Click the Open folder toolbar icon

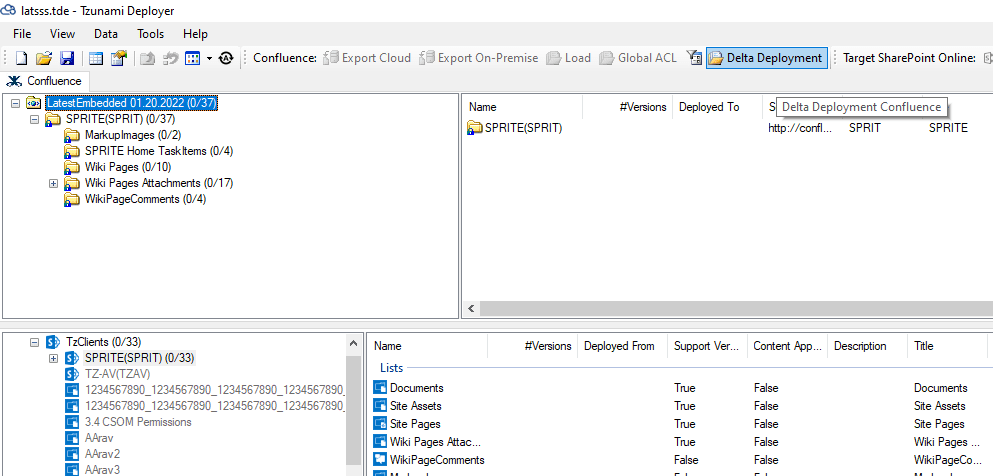[43, 58]
